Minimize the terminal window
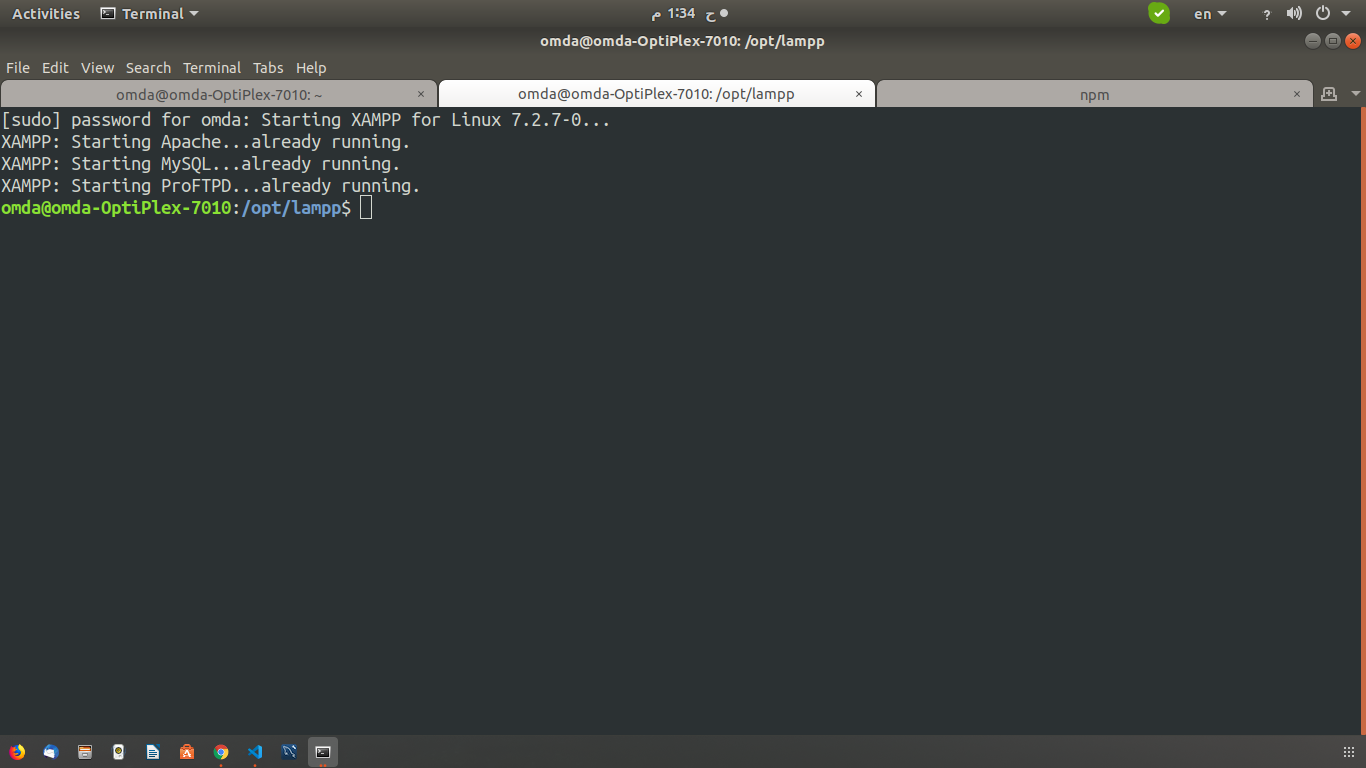 pyautogui.click(x=1313, y=41)
